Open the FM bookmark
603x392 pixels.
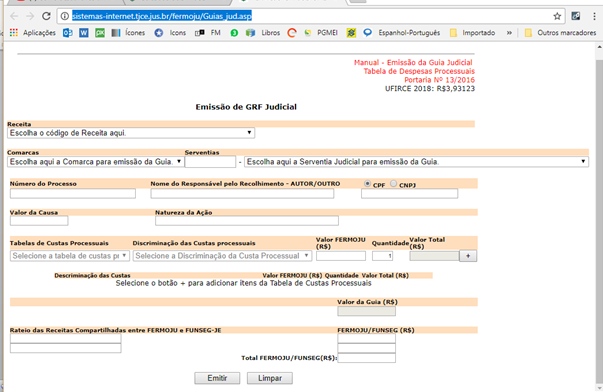[x=208, y=33]
